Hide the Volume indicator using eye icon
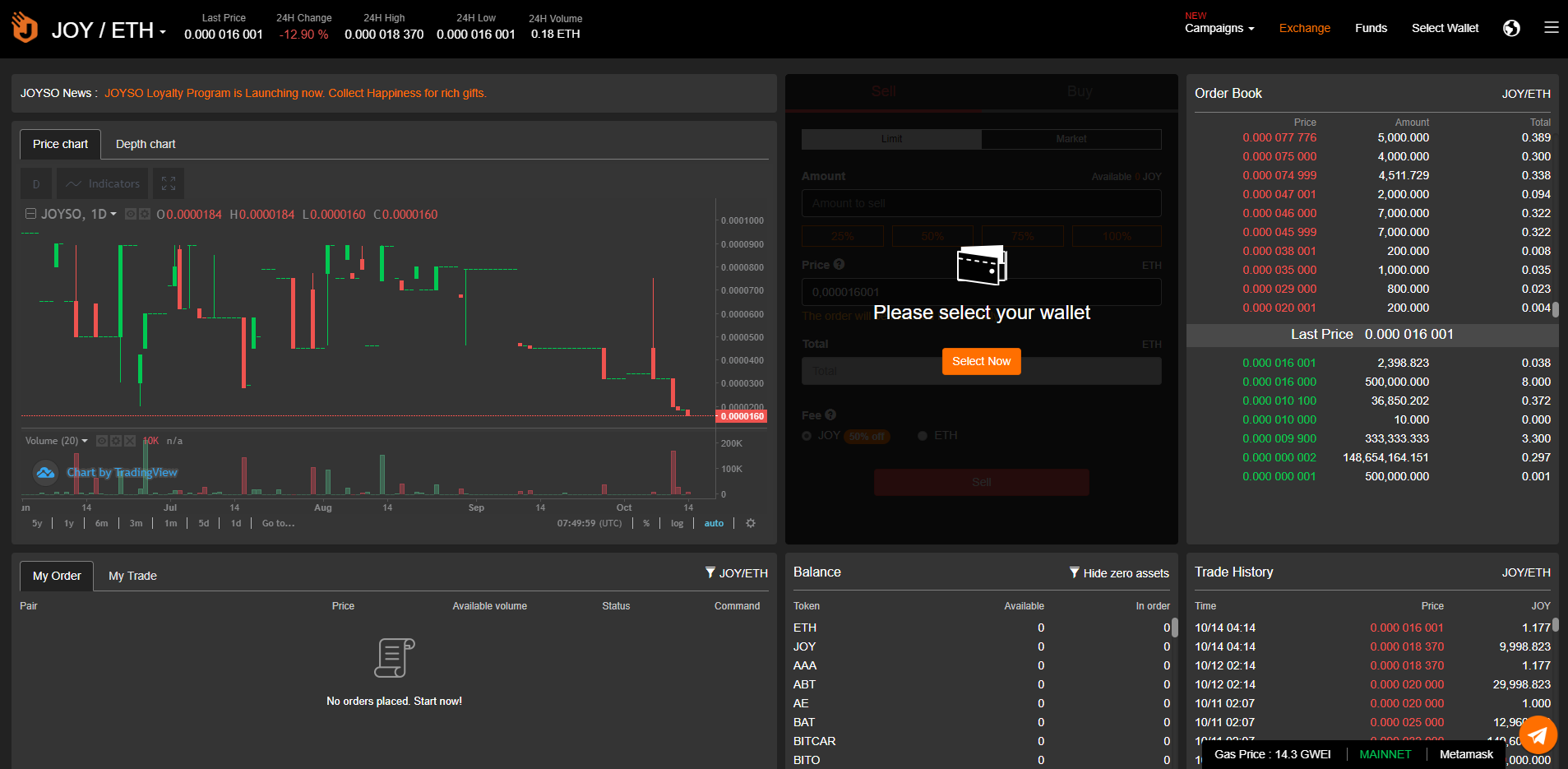Screen dimensions: 1568x769 tap(102, 441)
